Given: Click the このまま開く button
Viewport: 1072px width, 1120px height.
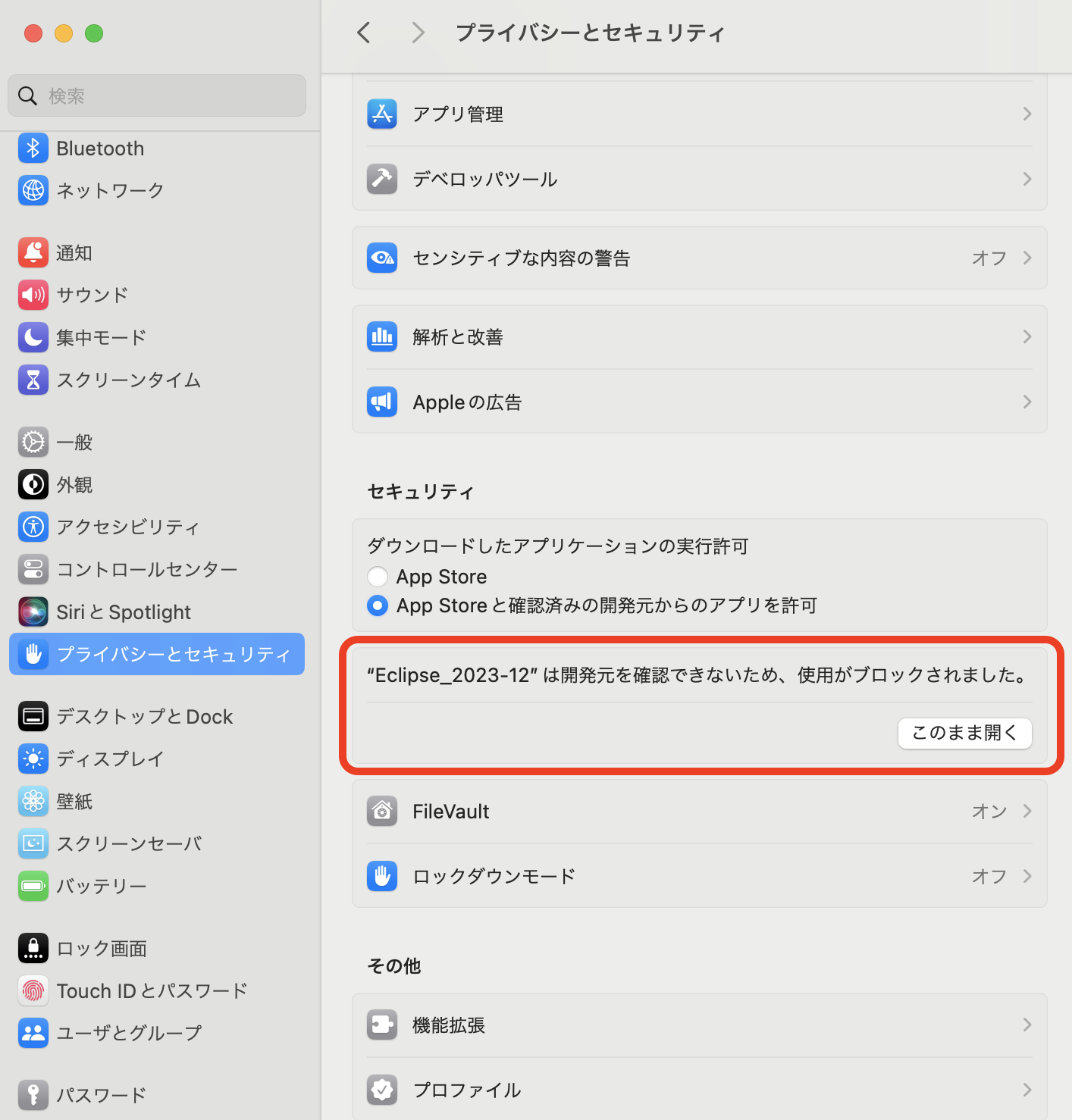Looking at the screenshot, I should [x=964, y=733].
